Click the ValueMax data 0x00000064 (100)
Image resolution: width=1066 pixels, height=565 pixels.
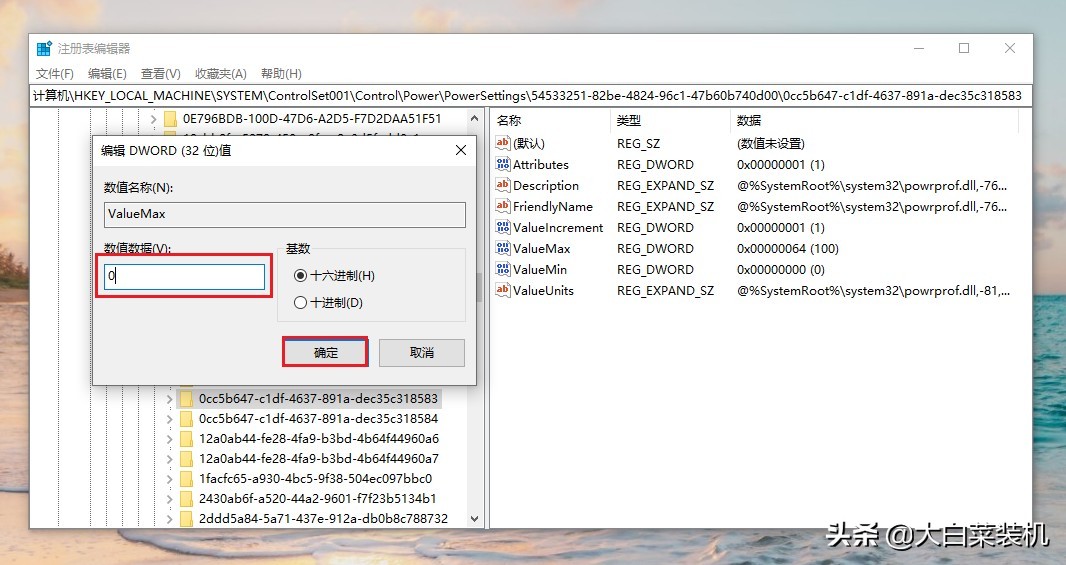[787, 249]
